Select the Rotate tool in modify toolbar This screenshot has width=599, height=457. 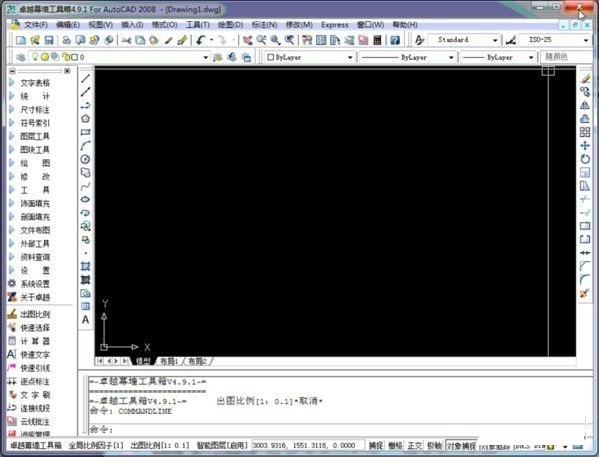(x=585, y=159)
